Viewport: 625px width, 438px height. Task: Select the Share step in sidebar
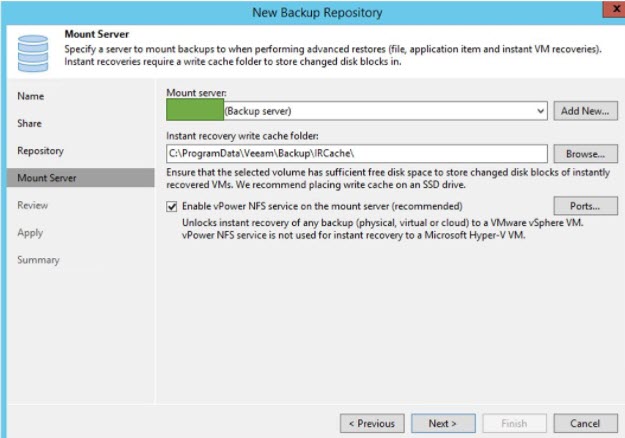(x=32, y=123)
